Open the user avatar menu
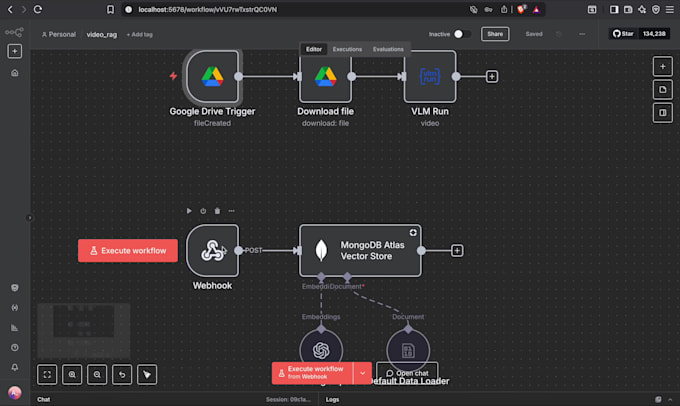The image size is (680, 406). click(15, 393)
